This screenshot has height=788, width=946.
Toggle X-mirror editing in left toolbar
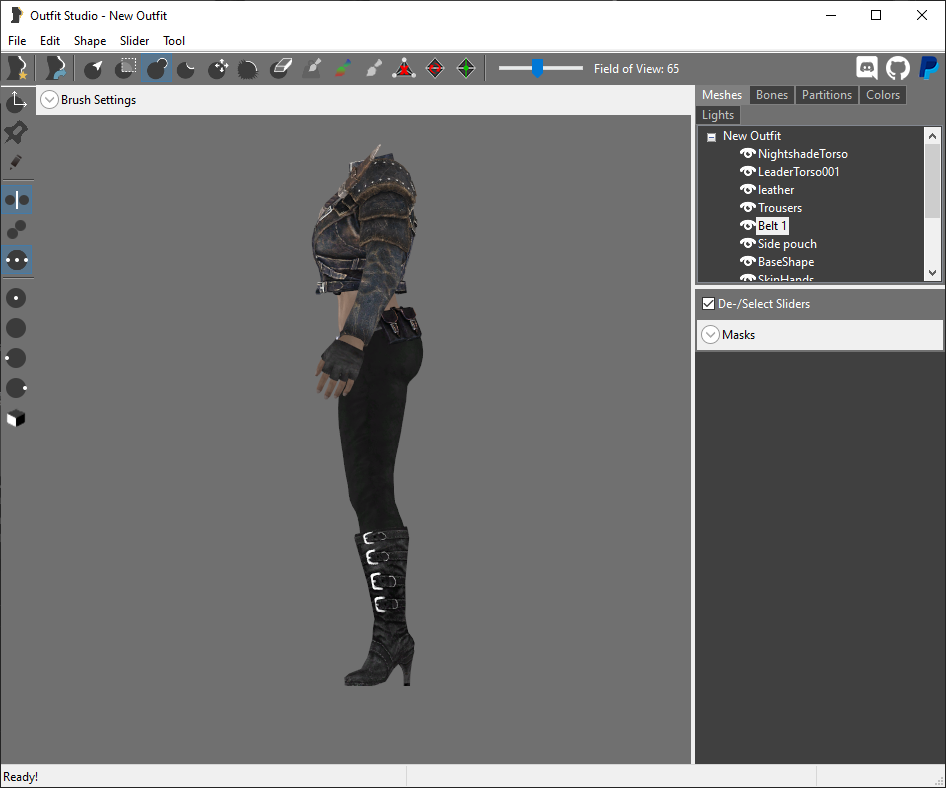click(x=16, y=200)
